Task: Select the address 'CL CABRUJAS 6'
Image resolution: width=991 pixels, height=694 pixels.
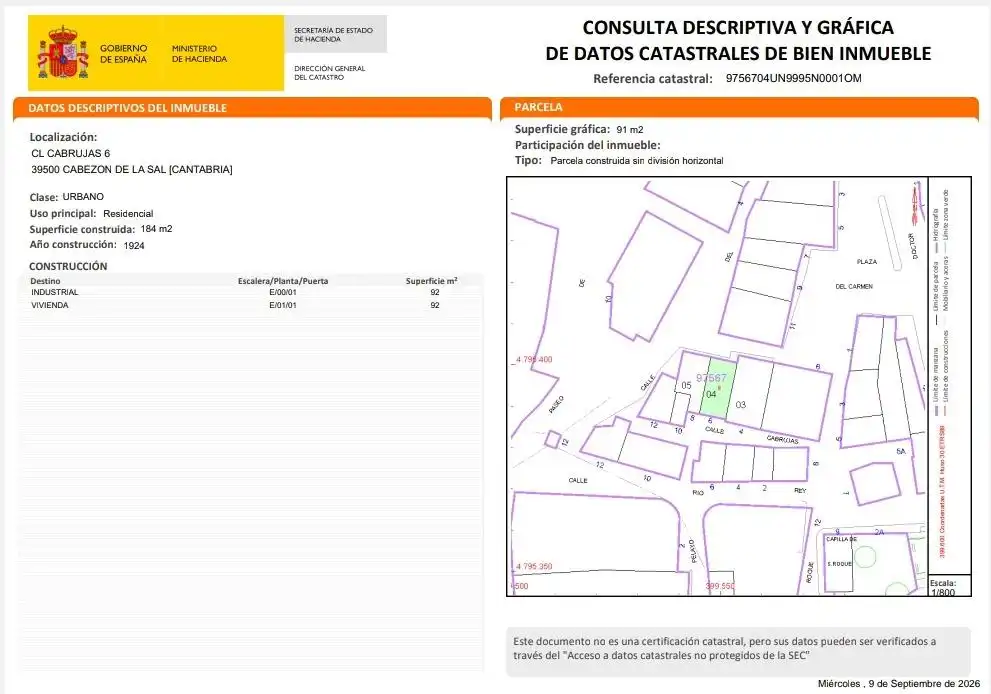Action: 70,154
